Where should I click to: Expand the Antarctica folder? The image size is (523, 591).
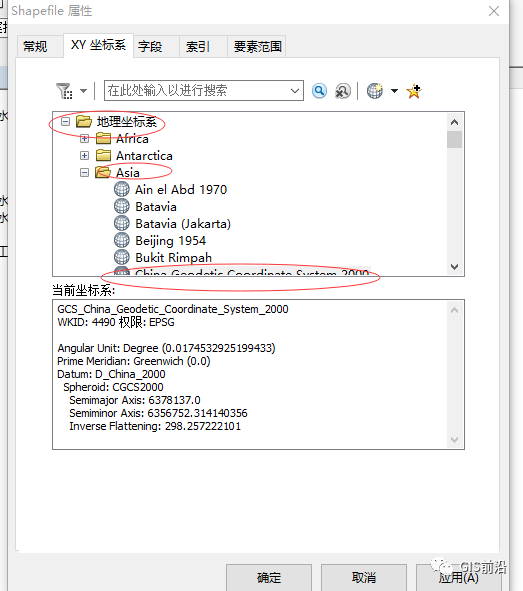tap(84, 156)
